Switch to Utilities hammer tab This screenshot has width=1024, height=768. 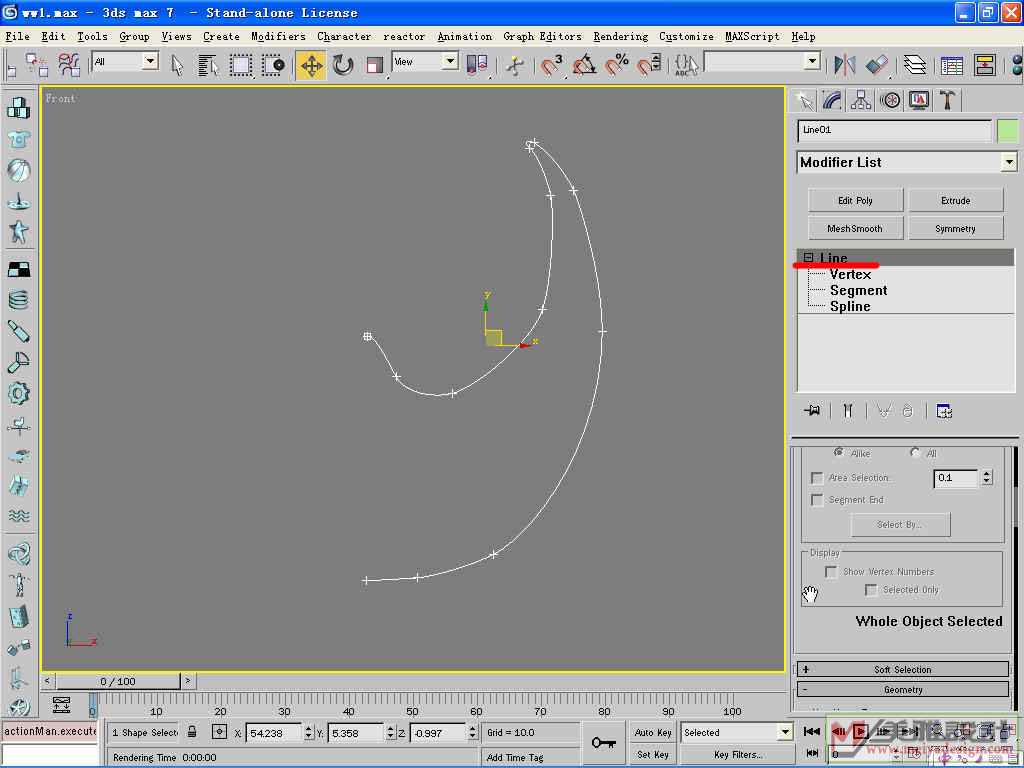click(947, 101)
